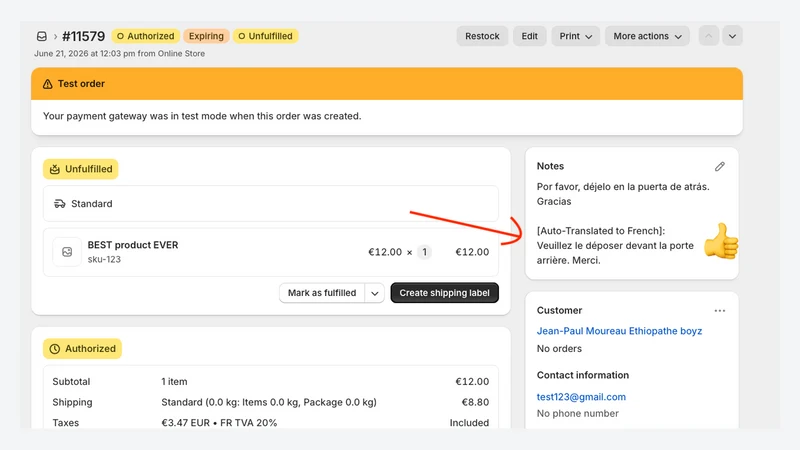
Task: Click the BEST product EVER title
Action: coord(133,245)
